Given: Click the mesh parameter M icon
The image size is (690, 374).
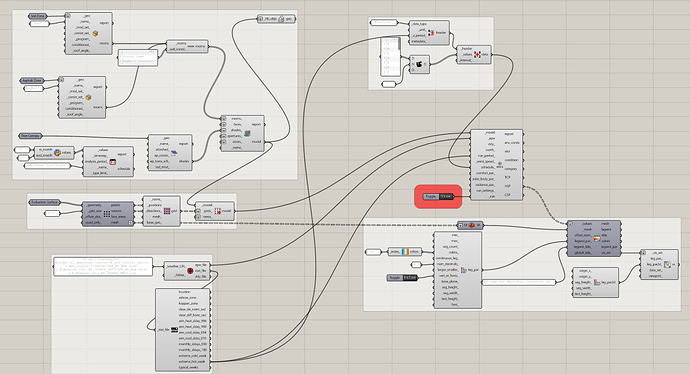Looking at the screenshot, I should (472, 225).
